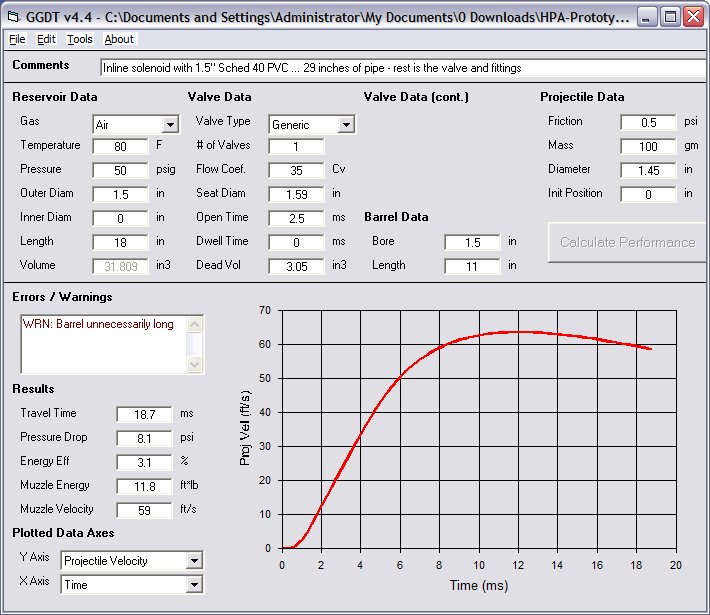Expand the Valve Type dropdown
The height and width of the screenshot is (615, 710).
346,125
